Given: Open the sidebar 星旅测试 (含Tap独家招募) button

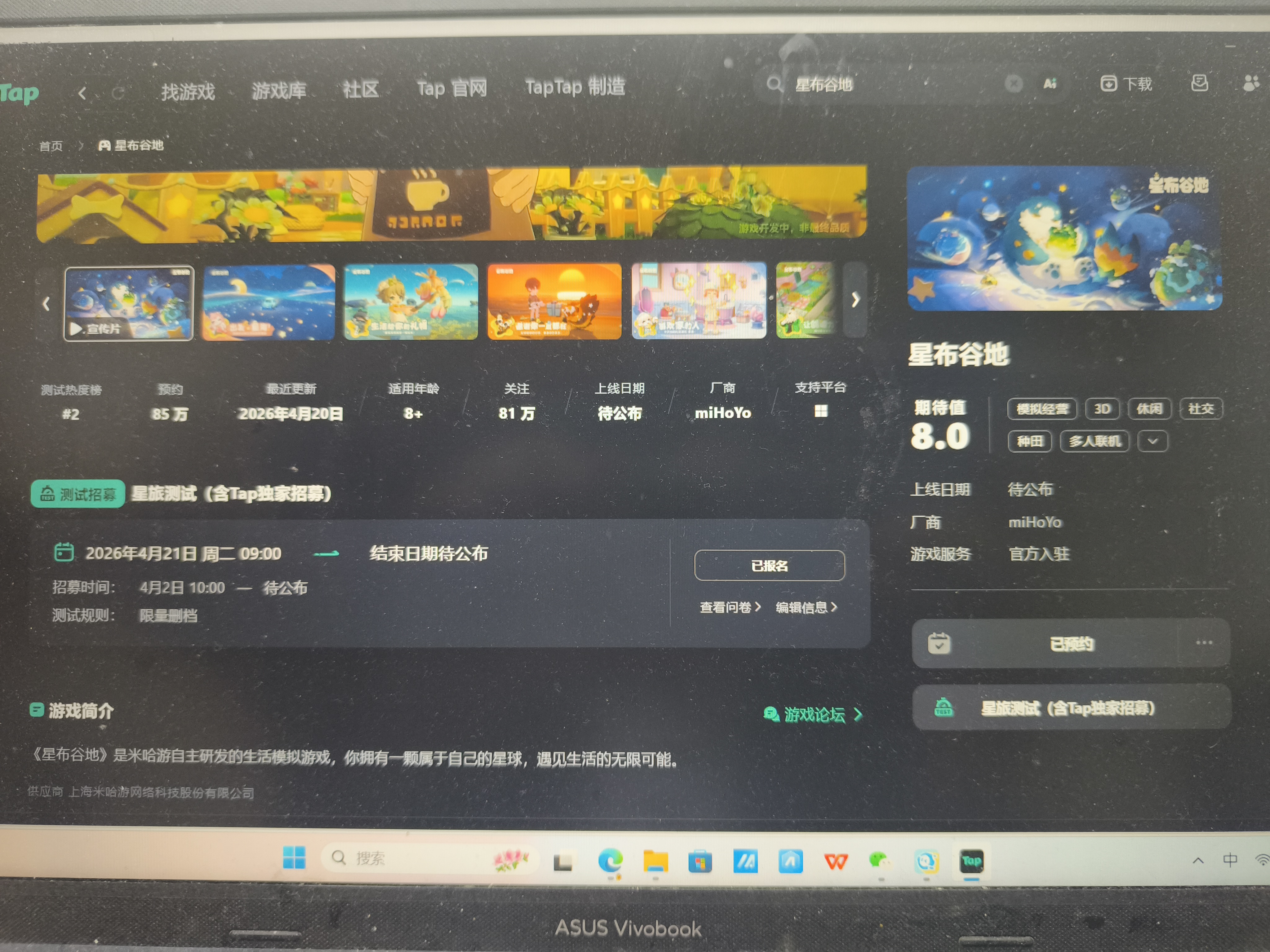Looking at the screenshot, I should pyautogui.click(x=1071, y=707).
